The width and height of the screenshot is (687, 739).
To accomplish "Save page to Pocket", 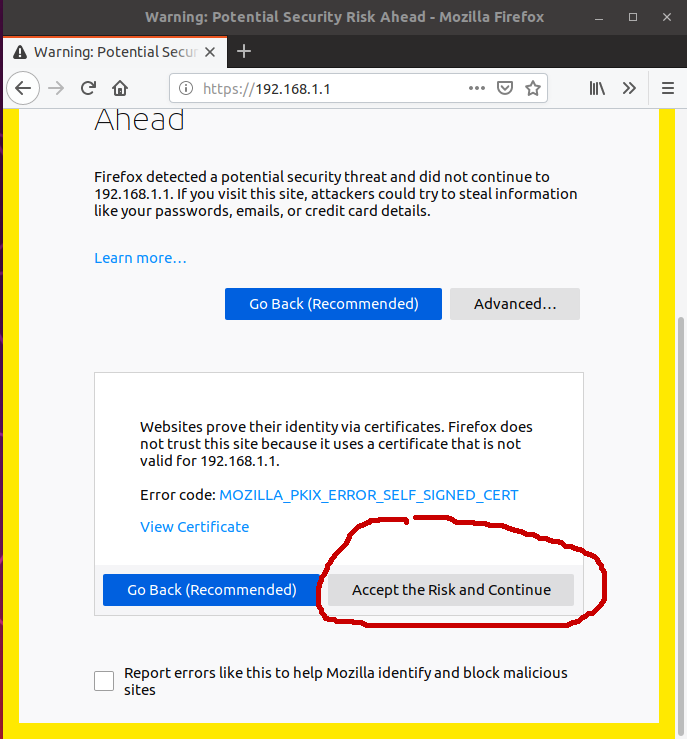I will click(x=505, y=88).
